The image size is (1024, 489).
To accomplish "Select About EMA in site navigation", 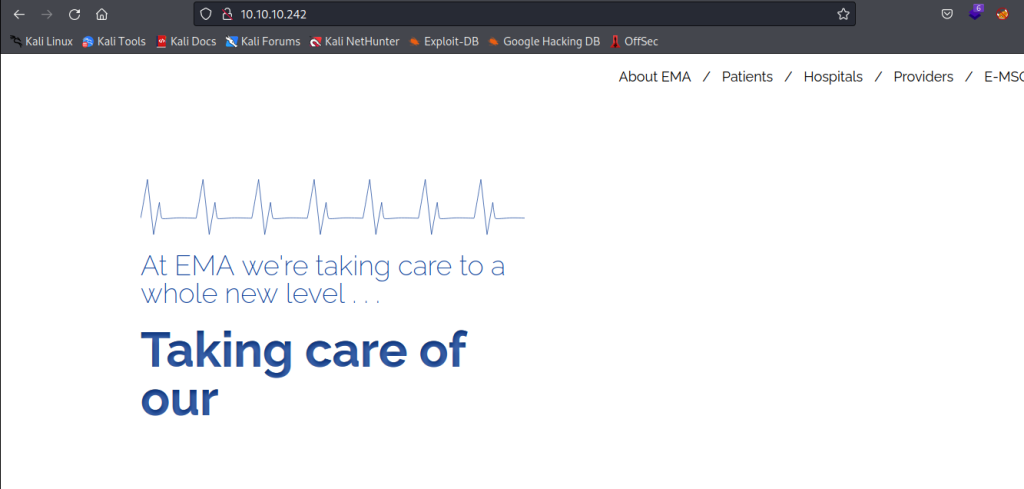I will pos(654,77).
